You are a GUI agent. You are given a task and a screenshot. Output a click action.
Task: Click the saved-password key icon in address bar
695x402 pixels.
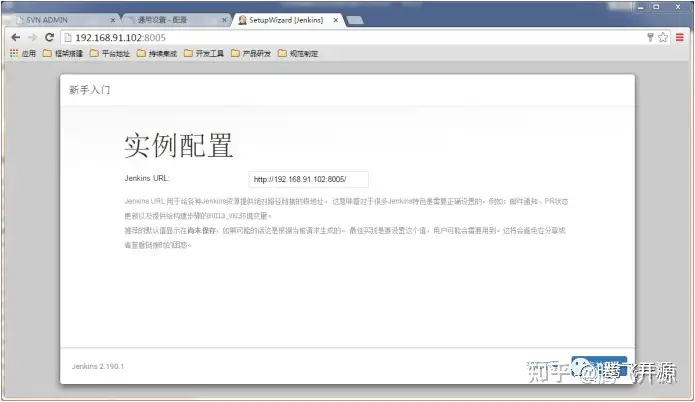(x=650, y=38)
